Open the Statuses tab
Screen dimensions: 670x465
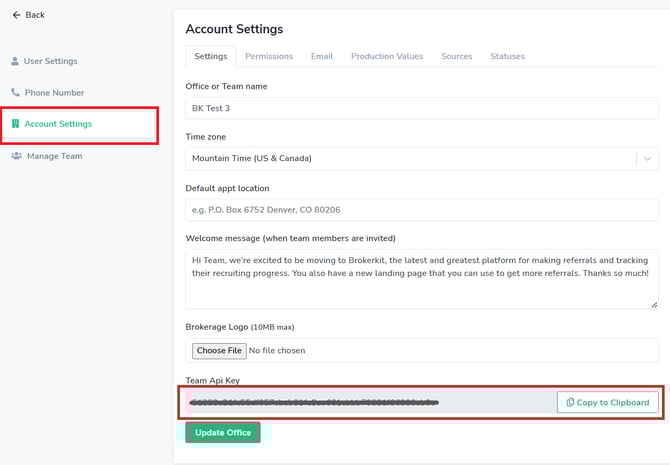click(507, 56)
